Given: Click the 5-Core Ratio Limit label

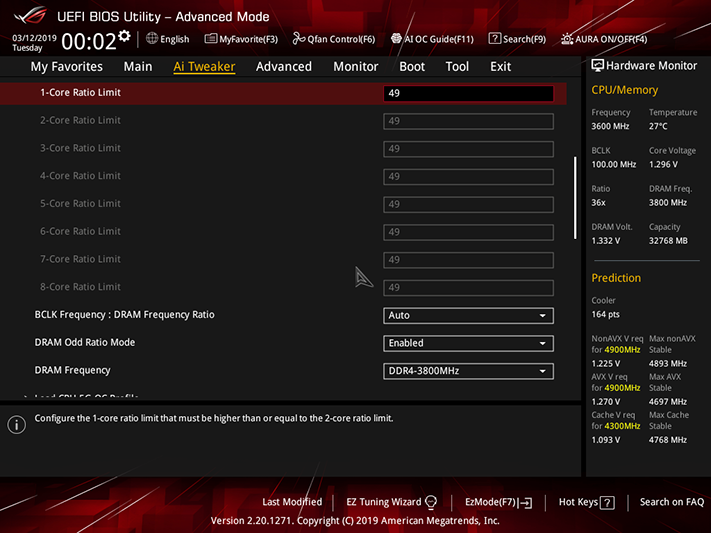Looking at the screenshot, I should 80,204.
